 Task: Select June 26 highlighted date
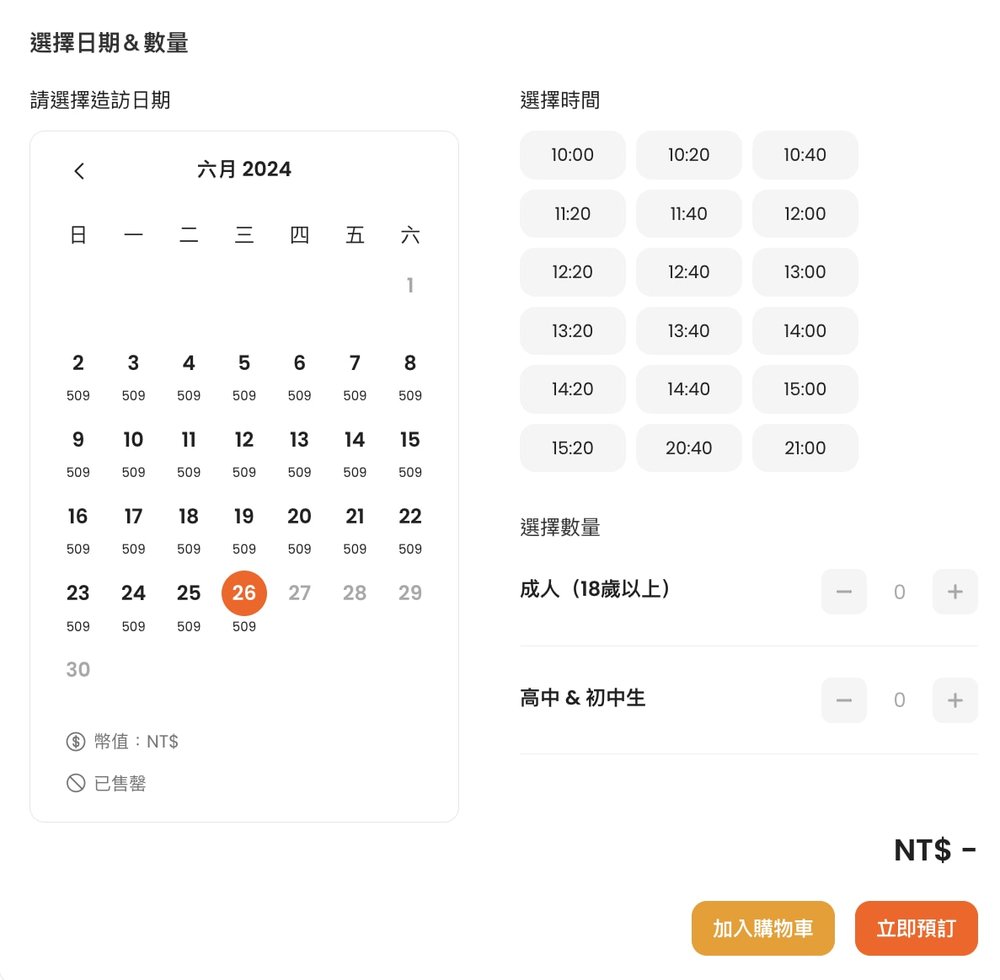(244, 593)
